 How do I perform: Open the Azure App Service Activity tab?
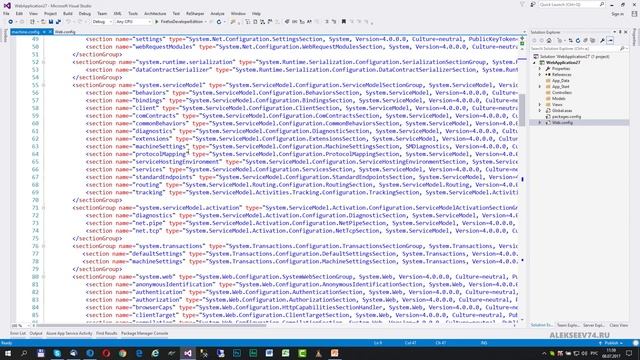(69, 333)
